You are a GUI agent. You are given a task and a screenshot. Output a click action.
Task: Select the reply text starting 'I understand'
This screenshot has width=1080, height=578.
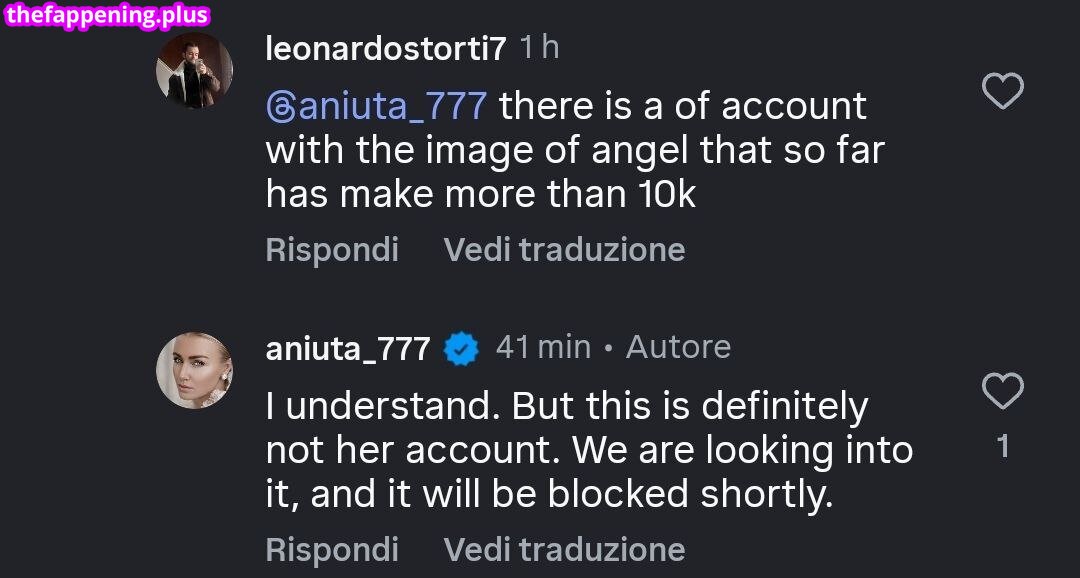point(588,450)
